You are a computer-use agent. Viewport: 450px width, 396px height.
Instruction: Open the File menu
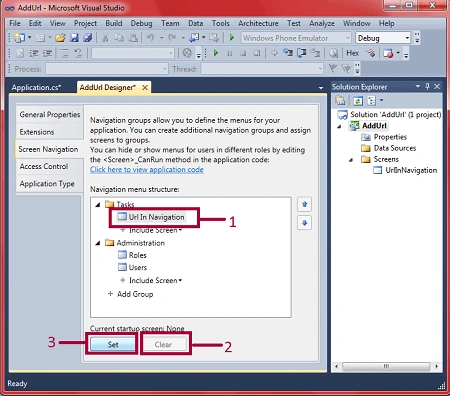[x=15, y=23]
